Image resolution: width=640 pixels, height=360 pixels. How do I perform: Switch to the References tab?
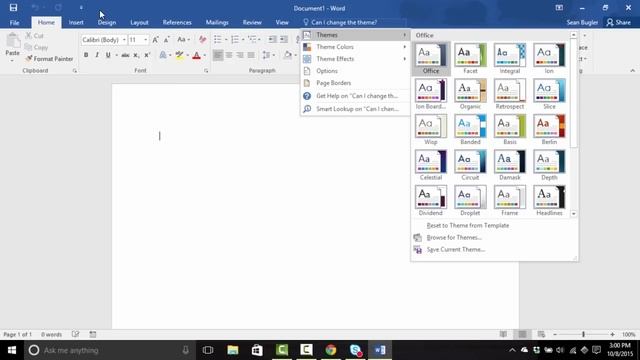[x=177, y=22]
